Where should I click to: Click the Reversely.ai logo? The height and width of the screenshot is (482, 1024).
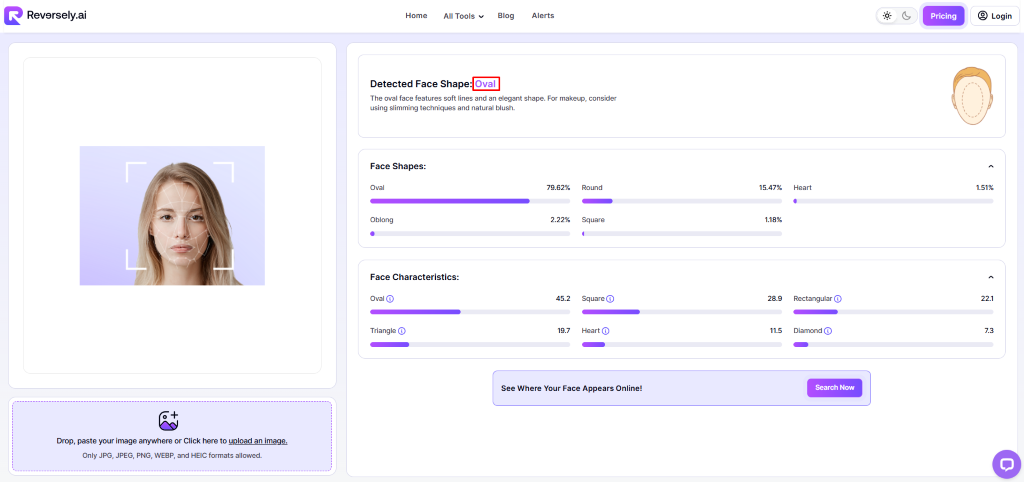tap(46, 16)
